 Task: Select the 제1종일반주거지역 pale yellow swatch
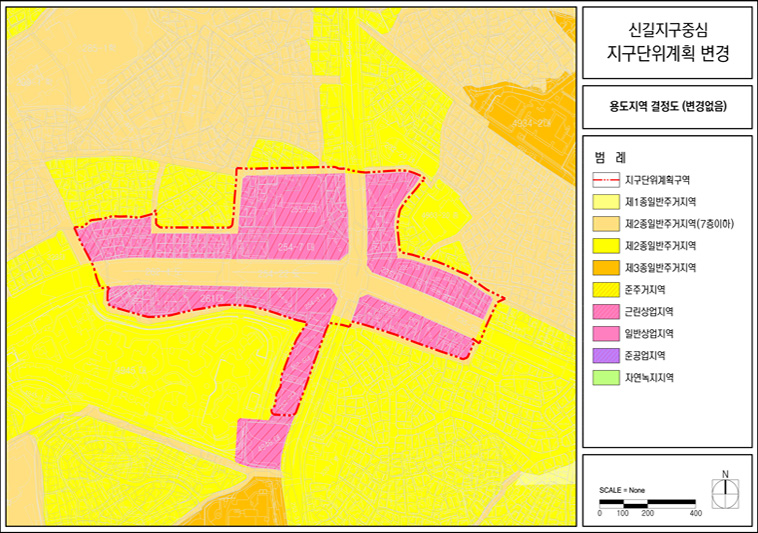(606, 202)
